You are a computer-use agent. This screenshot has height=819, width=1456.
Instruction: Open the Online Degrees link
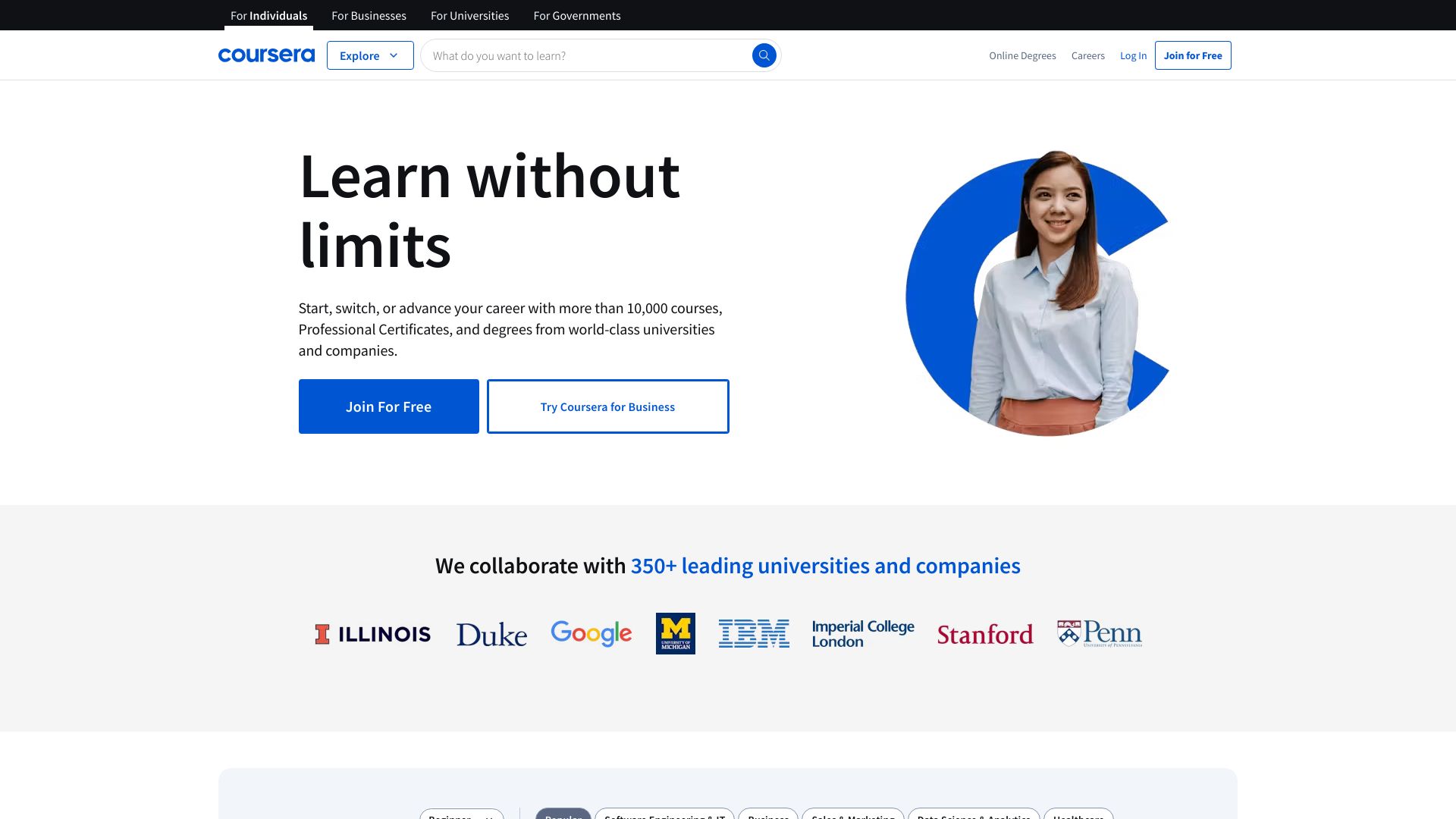(1022, 55)
